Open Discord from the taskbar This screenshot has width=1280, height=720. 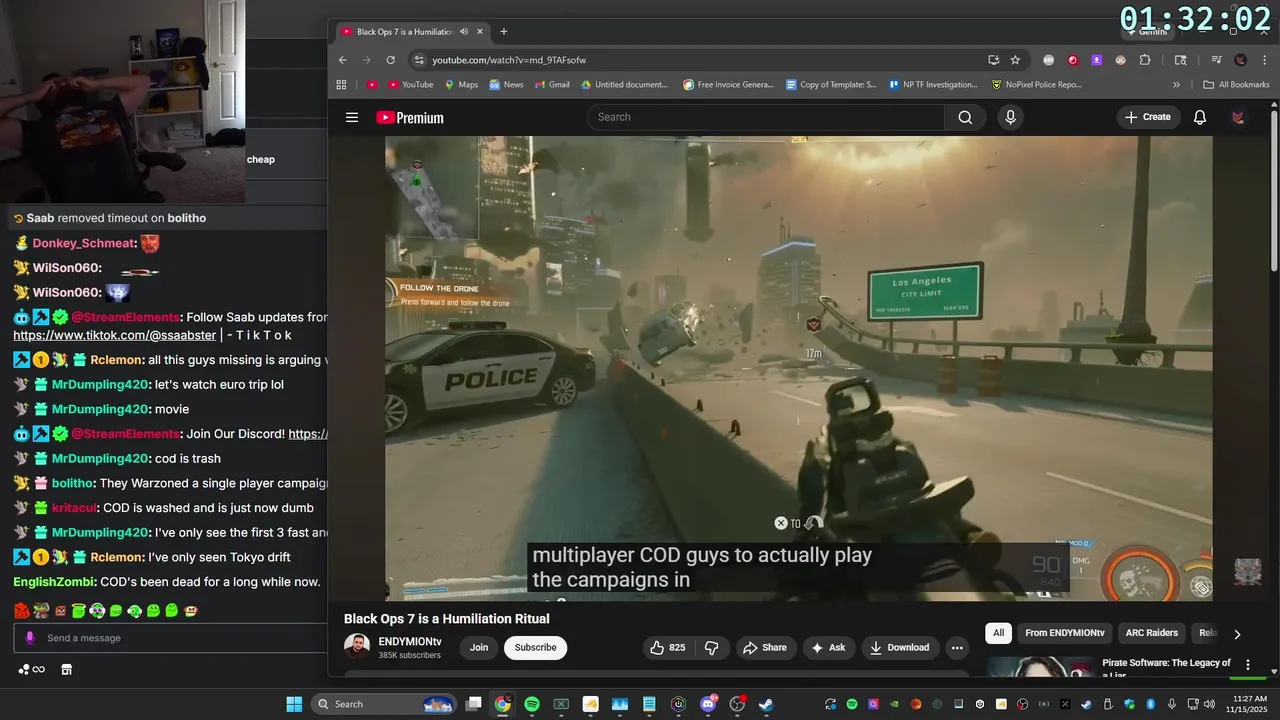(709, 704)
